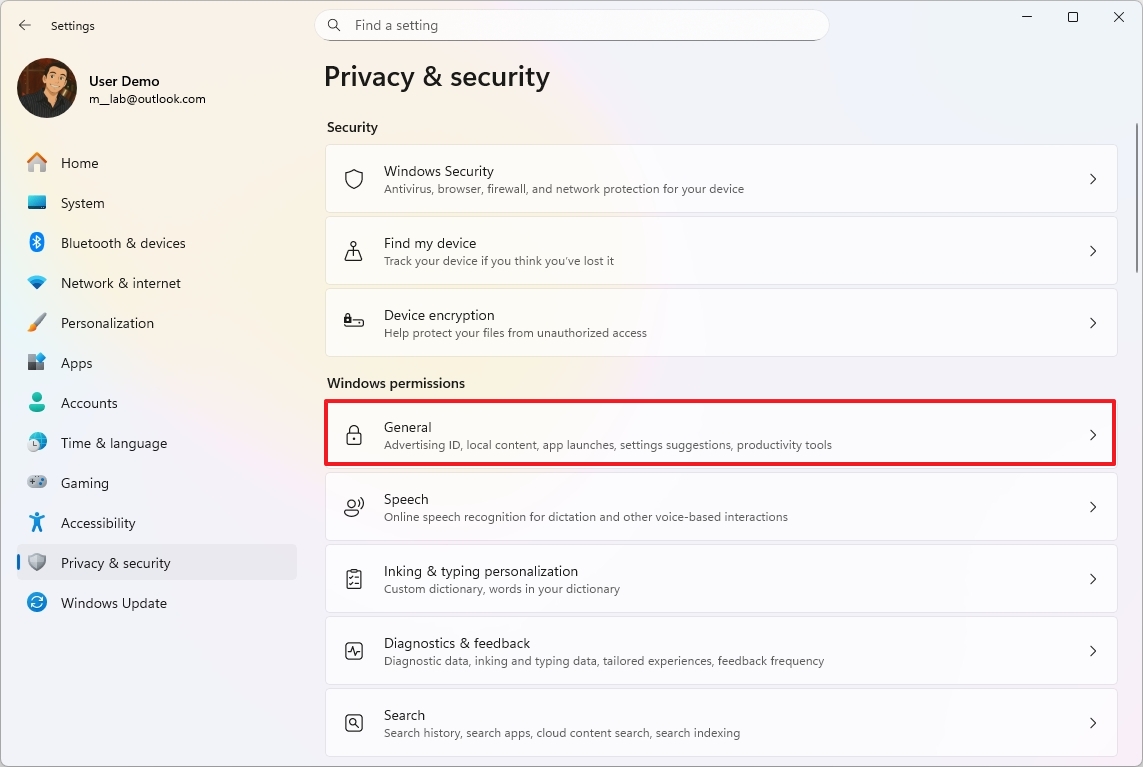Open the Windows Security shield icon
Viewport: 1143px width, 767px height.
353,178
